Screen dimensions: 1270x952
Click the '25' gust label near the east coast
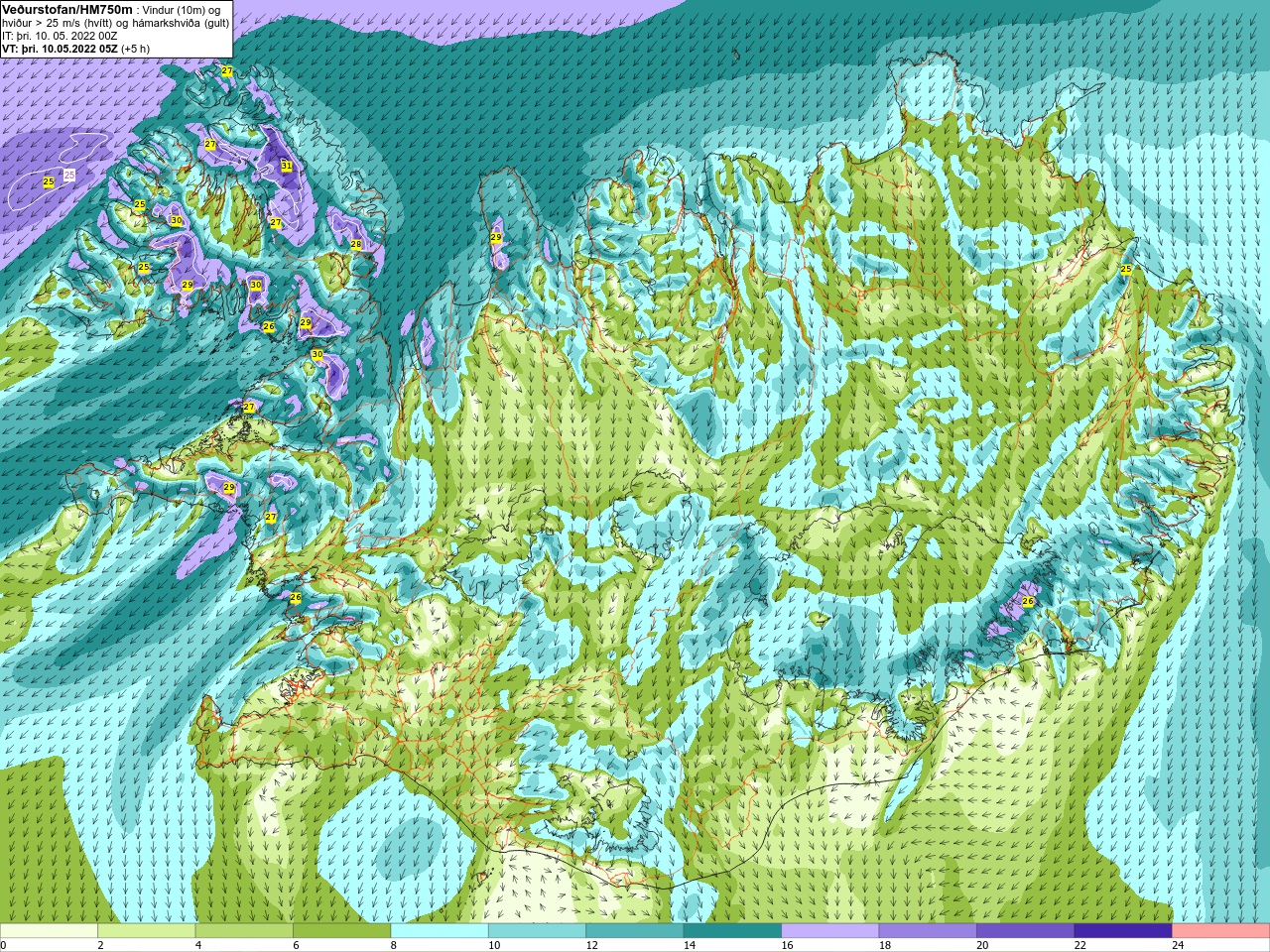pos(1126,269)
